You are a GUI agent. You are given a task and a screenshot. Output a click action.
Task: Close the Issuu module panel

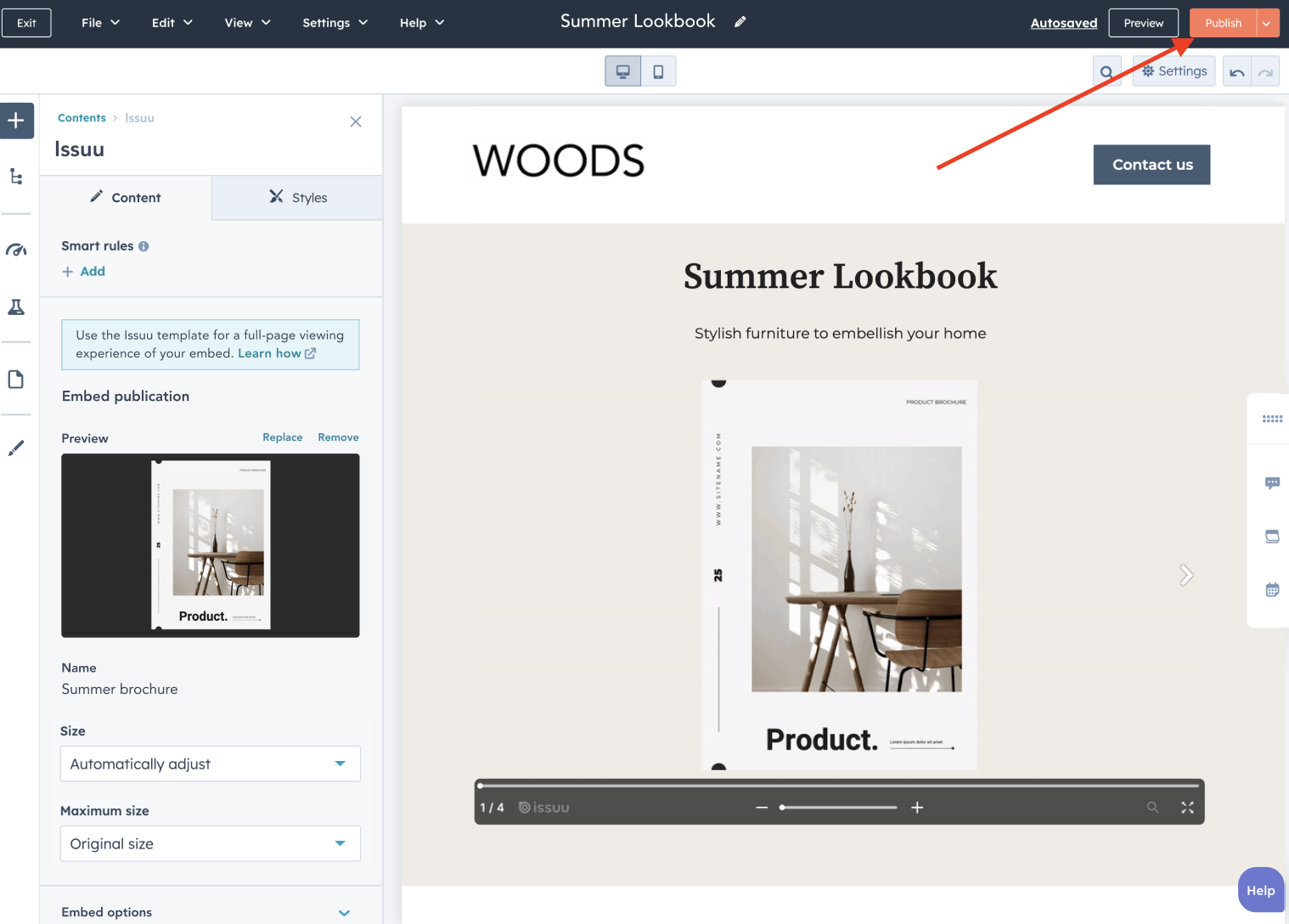pyautogui.click(x=356, y=121)
